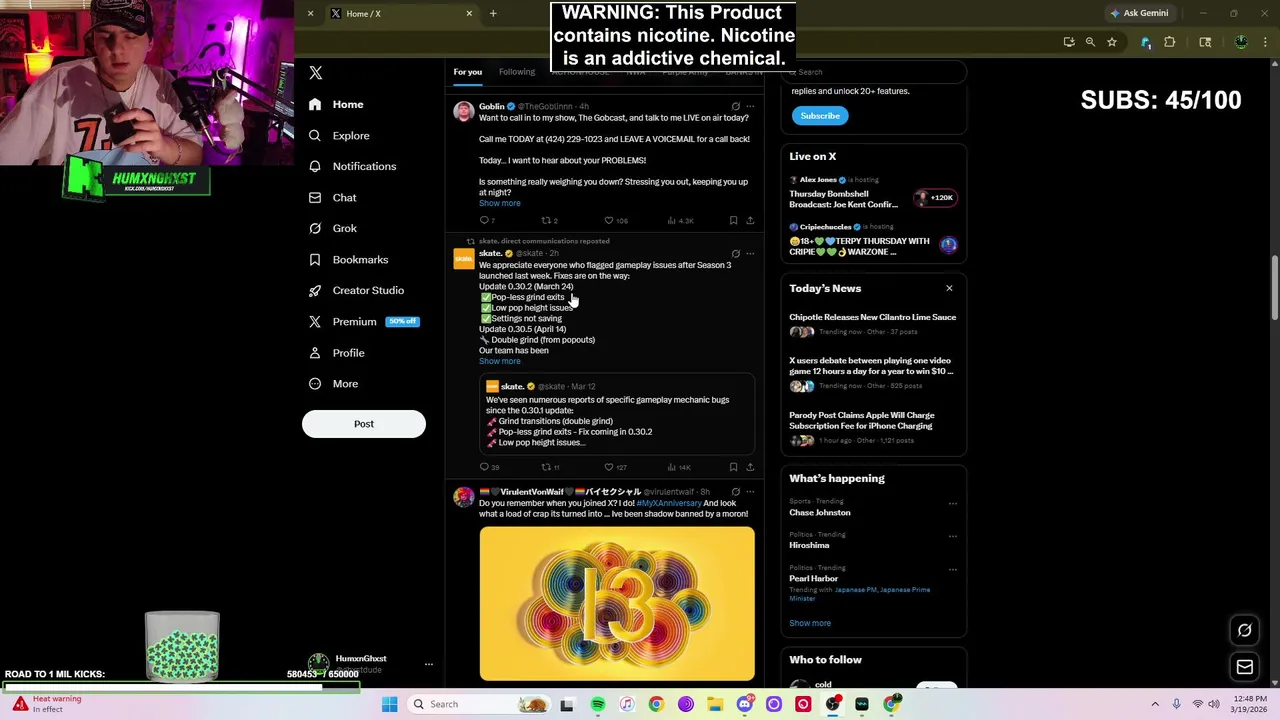Share the Goblin post
Image resolution: width=1280 pixels, height=720 pixels.
(750, 220)
